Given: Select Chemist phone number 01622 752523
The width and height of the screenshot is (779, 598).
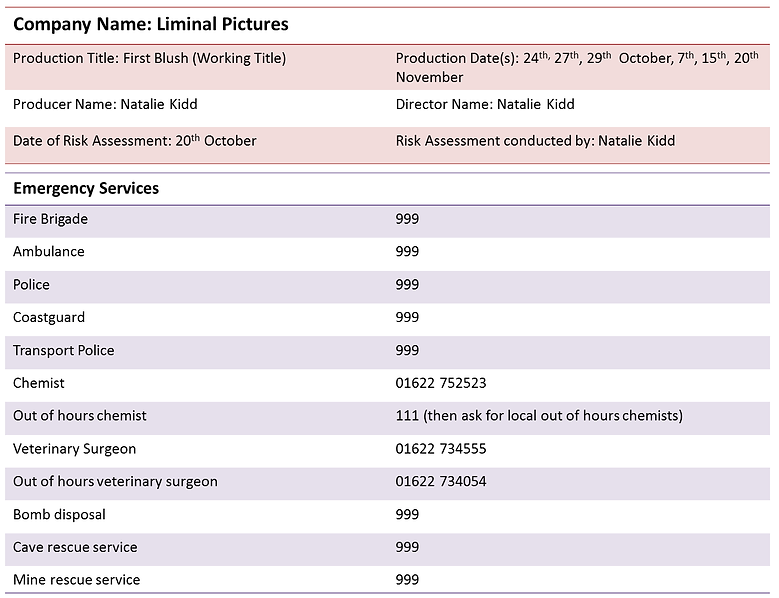Looking at the screenshot, I should pyautogui.click(x=441, y=383).
